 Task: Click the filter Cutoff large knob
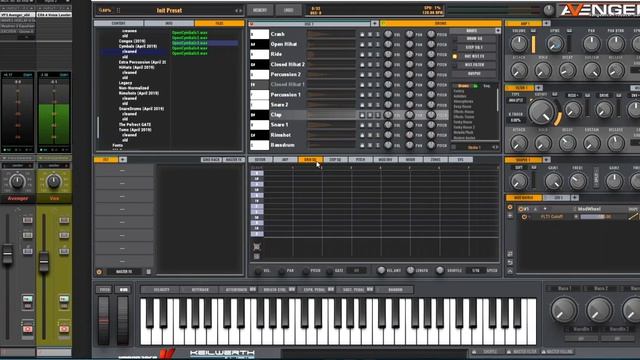(x=542, y=112)
